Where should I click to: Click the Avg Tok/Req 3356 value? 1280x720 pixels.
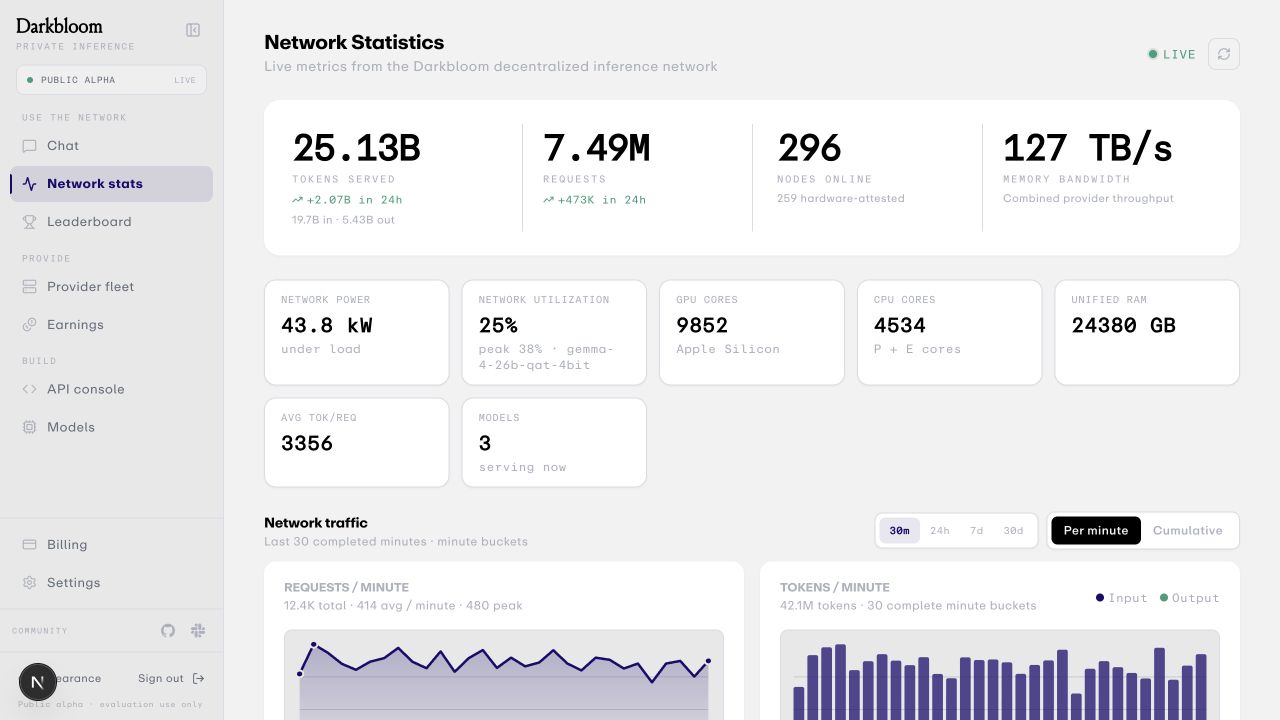[307, 444]
